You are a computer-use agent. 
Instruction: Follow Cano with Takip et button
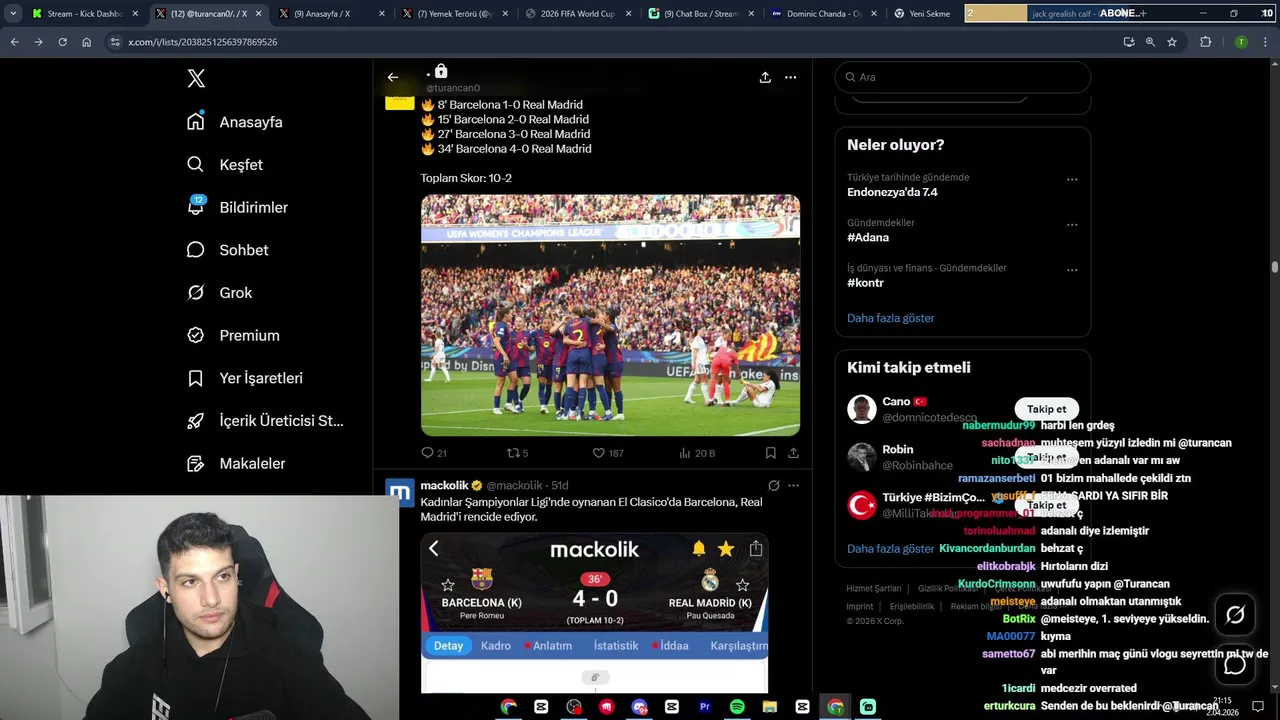(x=1047, y=409)
